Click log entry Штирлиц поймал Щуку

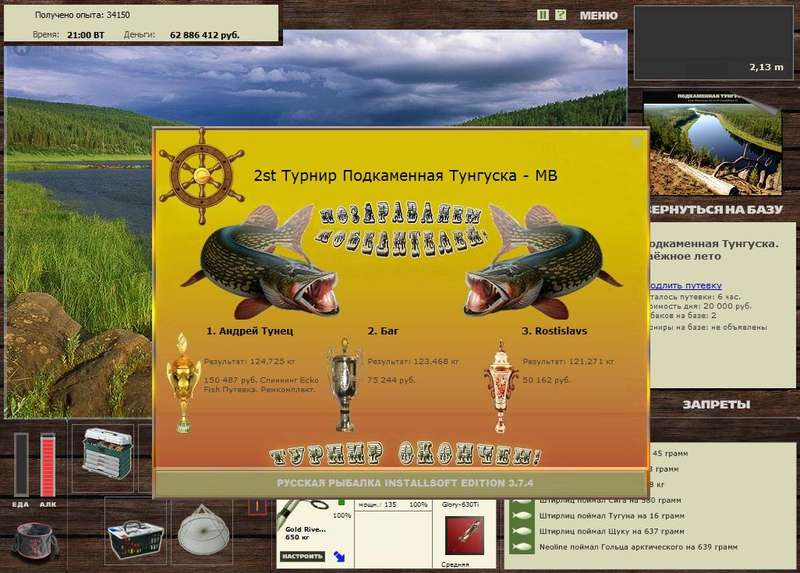pos(612,531)
